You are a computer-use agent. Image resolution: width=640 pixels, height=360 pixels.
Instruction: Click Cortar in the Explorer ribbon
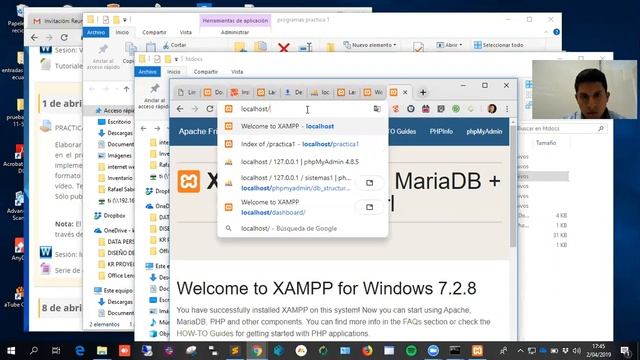(x=175, y=45)
